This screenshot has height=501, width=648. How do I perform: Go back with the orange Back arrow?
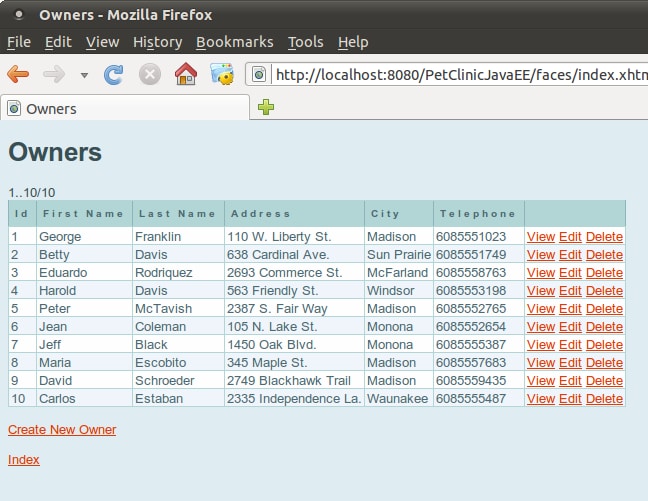click(x=18, y=75)
